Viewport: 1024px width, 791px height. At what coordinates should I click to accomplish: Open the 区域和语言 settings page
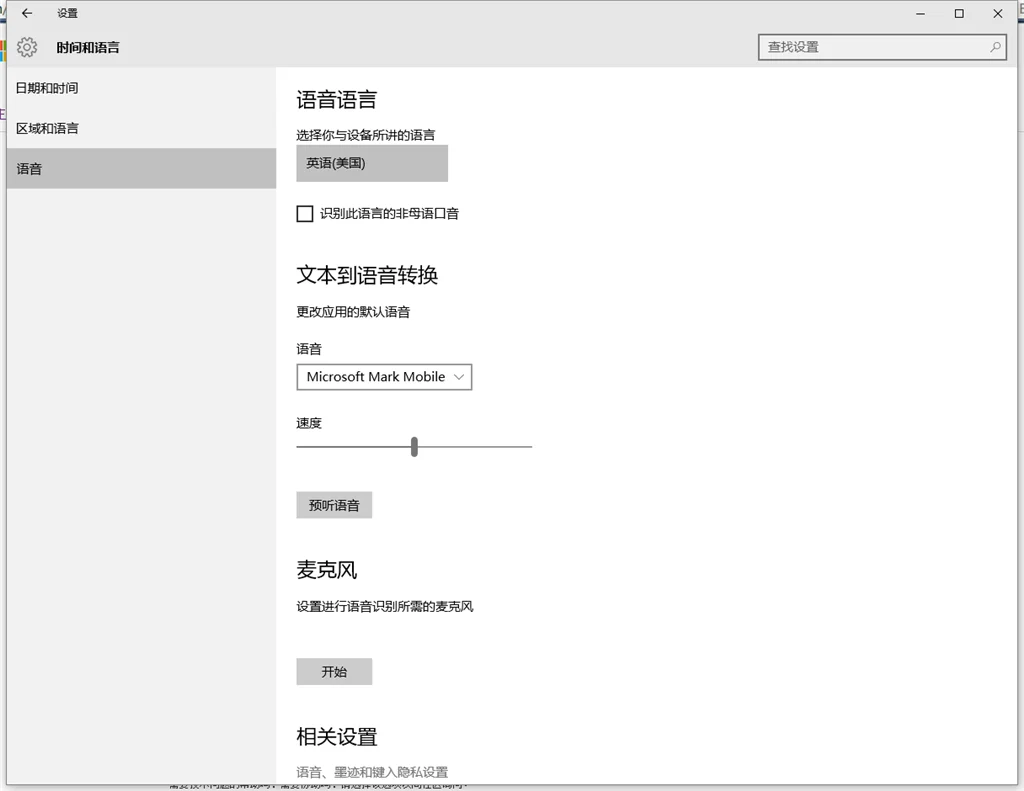pyautogui.click(x=48, y=128)
